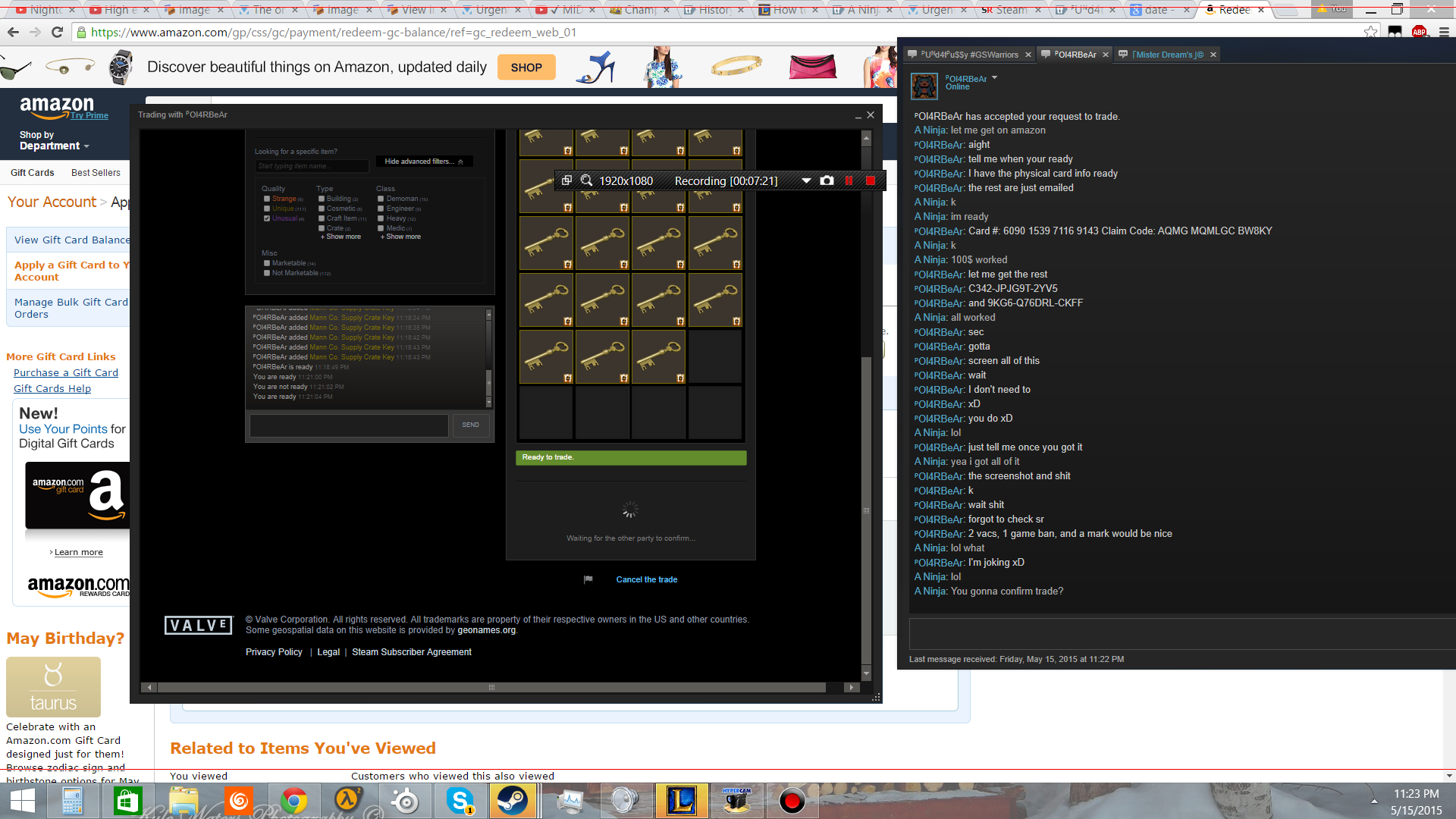Open Skype from the taskbar
The width and height of the screenshot is (1456, 819).
pos(460,801)
